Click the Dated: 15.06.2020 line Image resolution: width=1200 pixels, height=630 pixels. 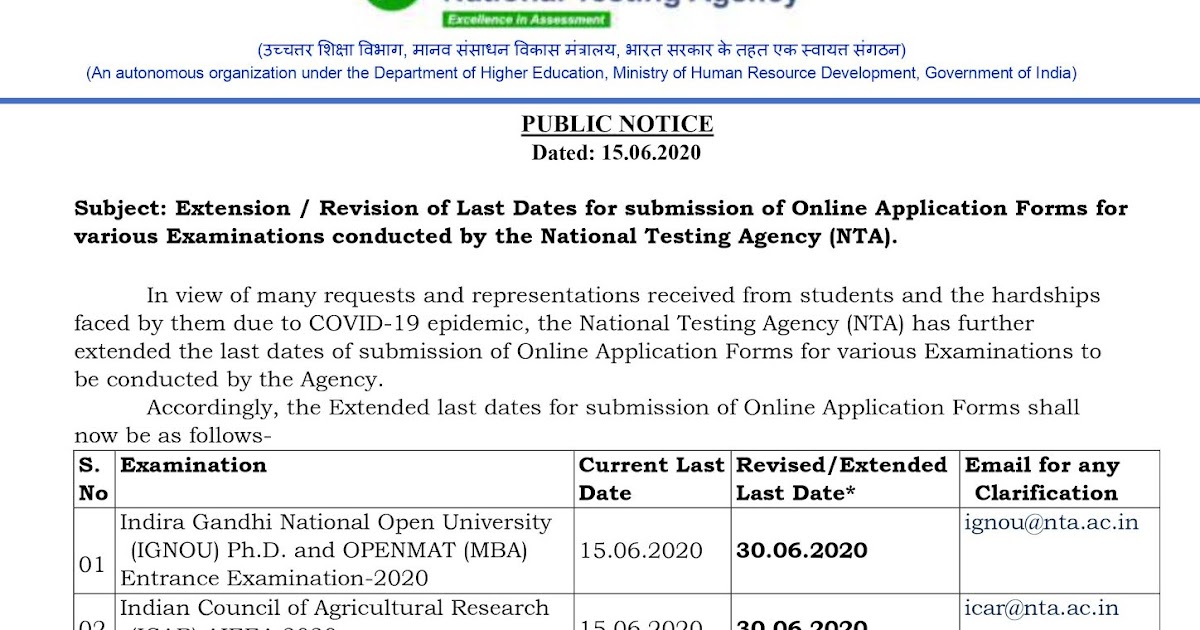click(x=617, y=152)
